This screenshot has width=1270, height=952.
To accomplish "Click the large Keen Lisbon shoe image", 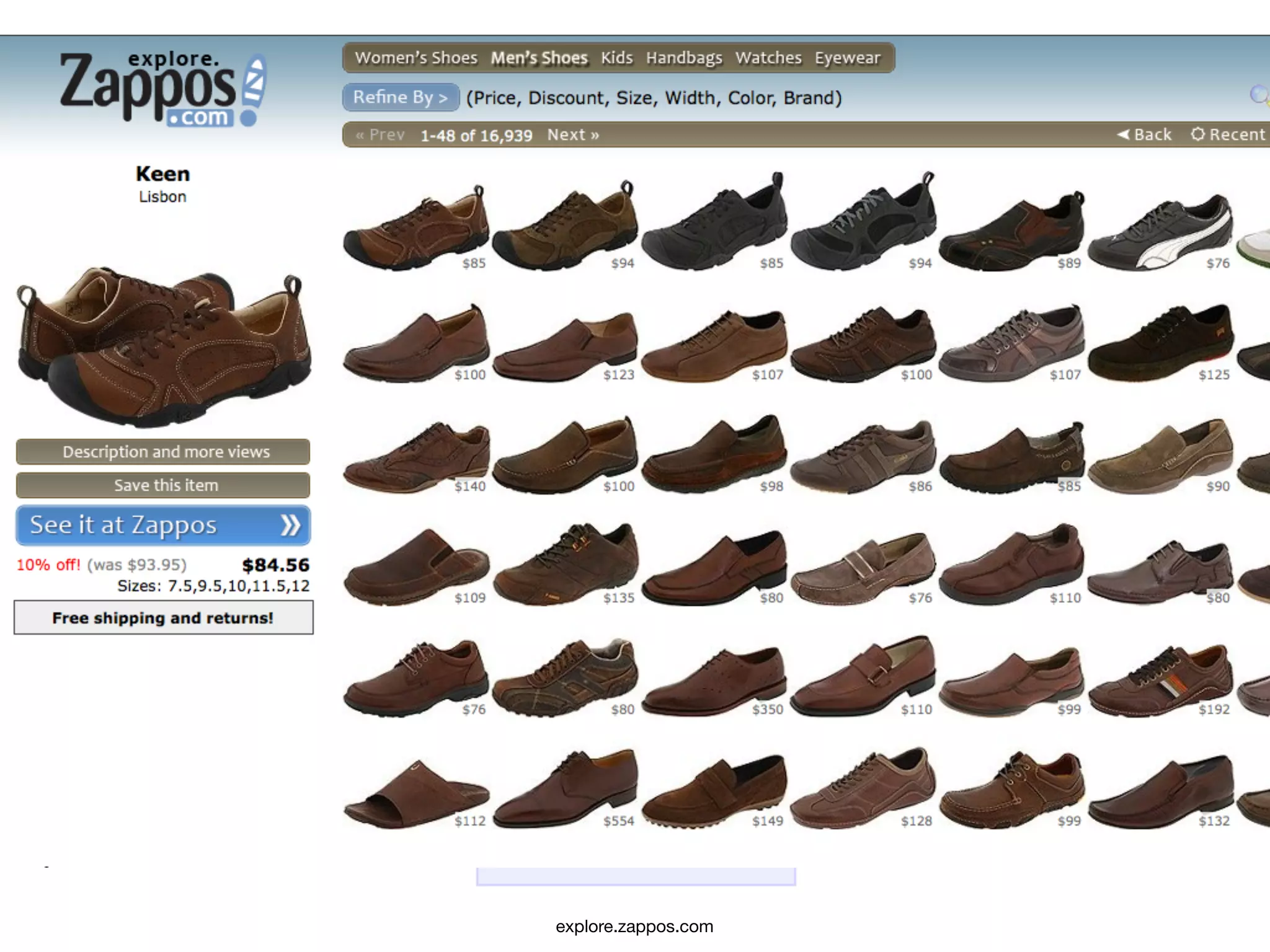I will click(163, 344).
